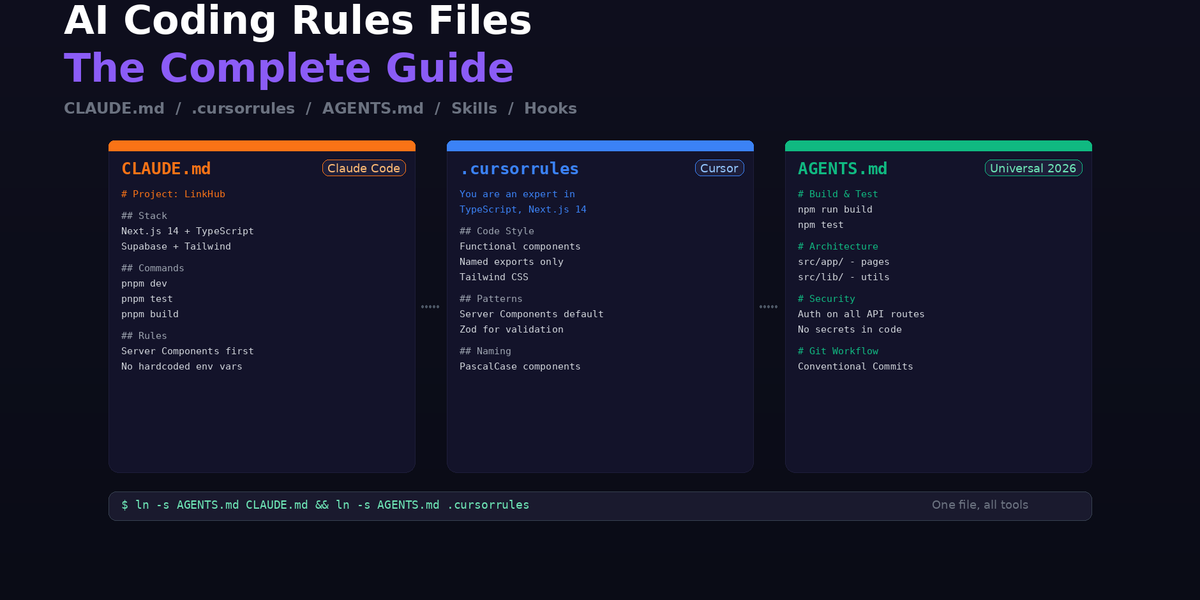Switch to the Skills breadcrumb tab
This screenshot has height=600, width=1200.
(x=474, y=108)
